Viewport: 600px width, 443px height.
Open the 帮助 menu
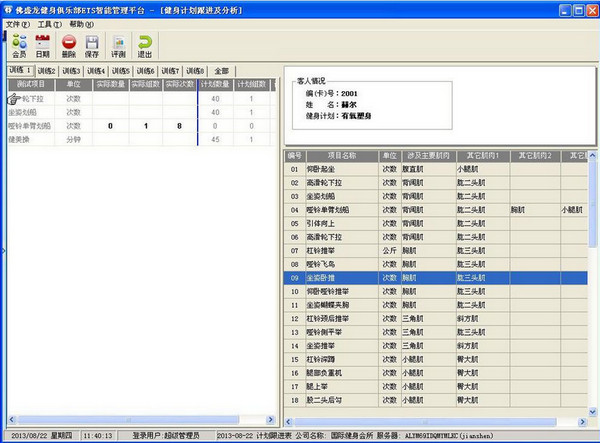click(81, 24)
